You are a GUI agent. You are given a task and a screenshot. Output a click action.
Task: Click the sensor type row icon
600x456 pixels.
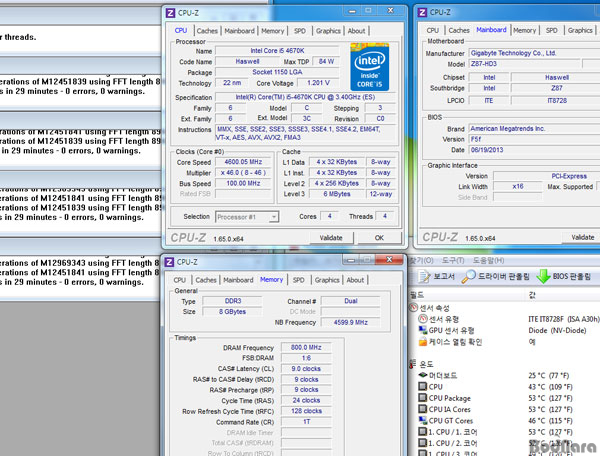[422, 319]
